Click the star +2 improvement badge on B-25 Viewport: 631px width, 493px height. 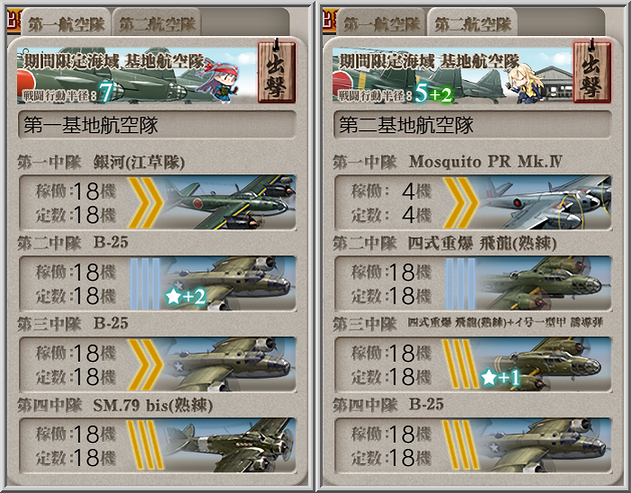click(x=186, y=297)
